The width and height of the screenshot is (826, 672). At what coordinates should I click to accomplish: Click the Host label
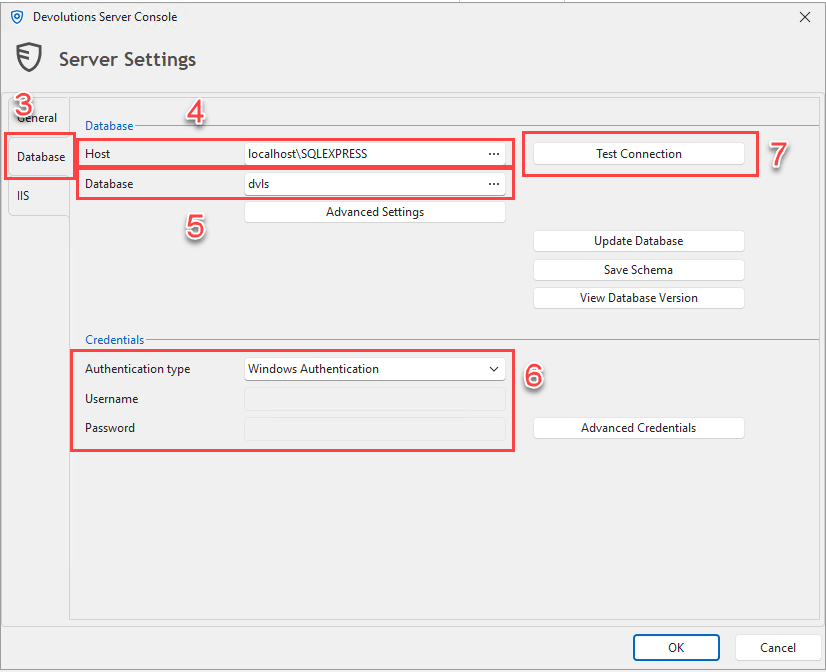click(97, 154)
